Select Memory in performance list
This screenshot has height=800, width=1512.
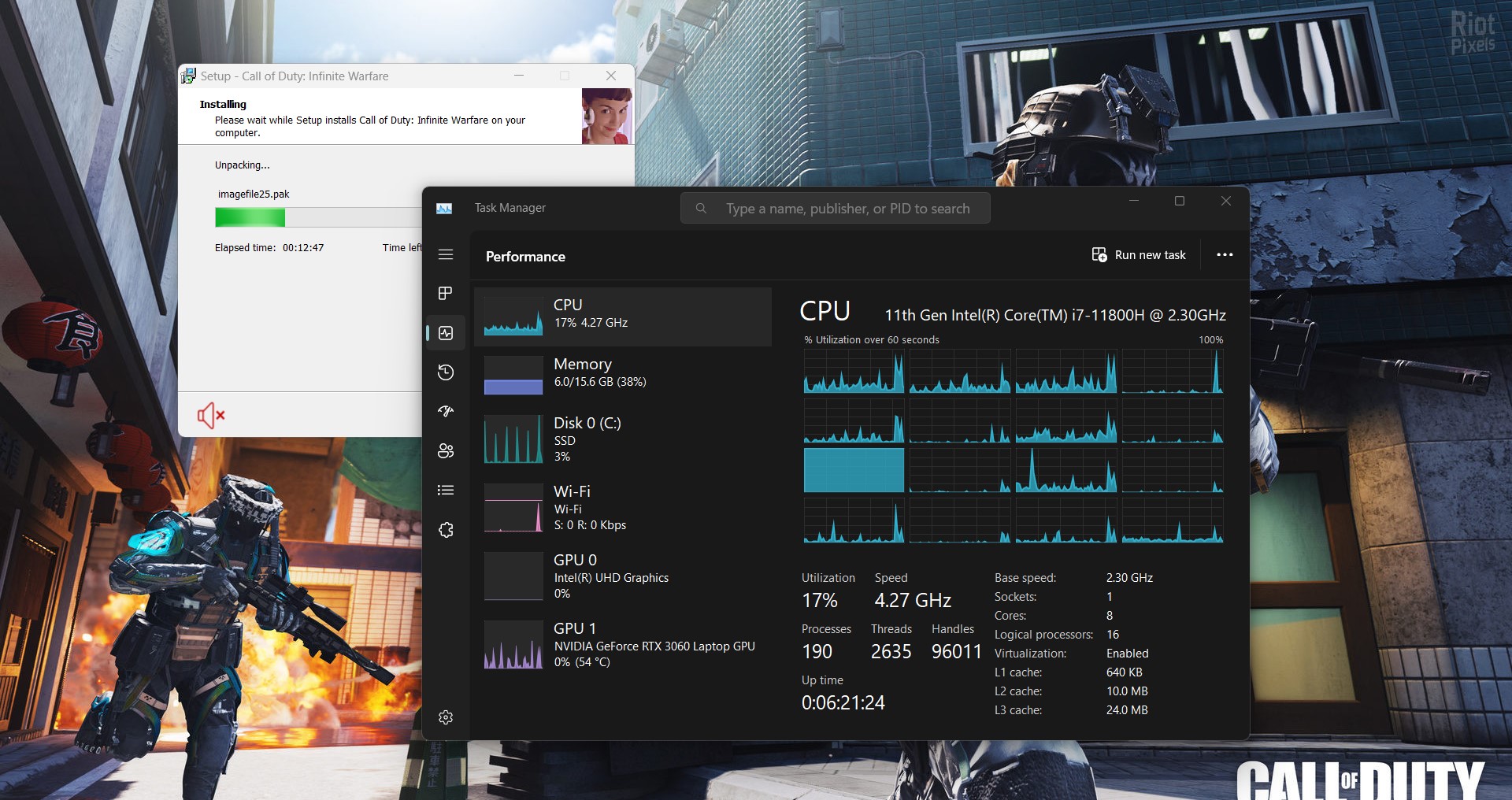pos(622,375)
